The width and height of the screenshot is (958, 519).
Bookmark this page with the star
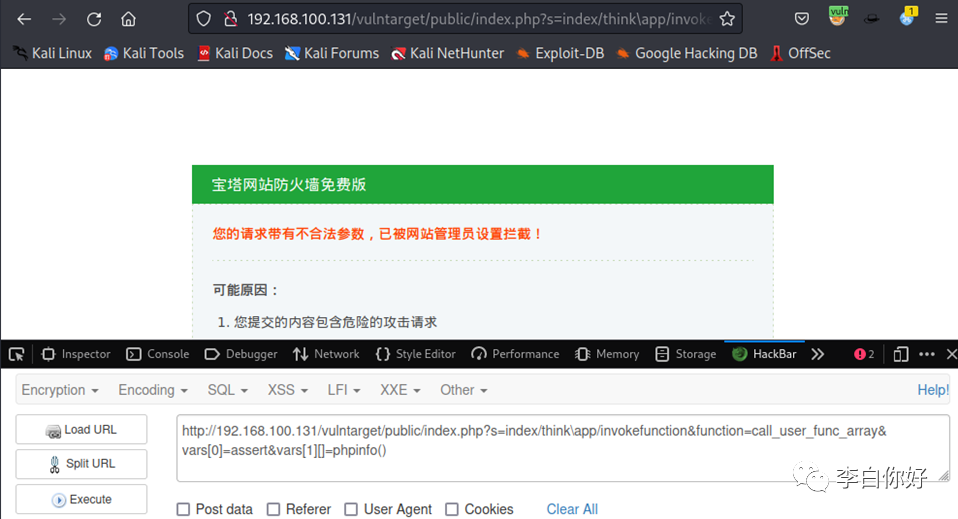pyautogui.click(x=726, y=19)
